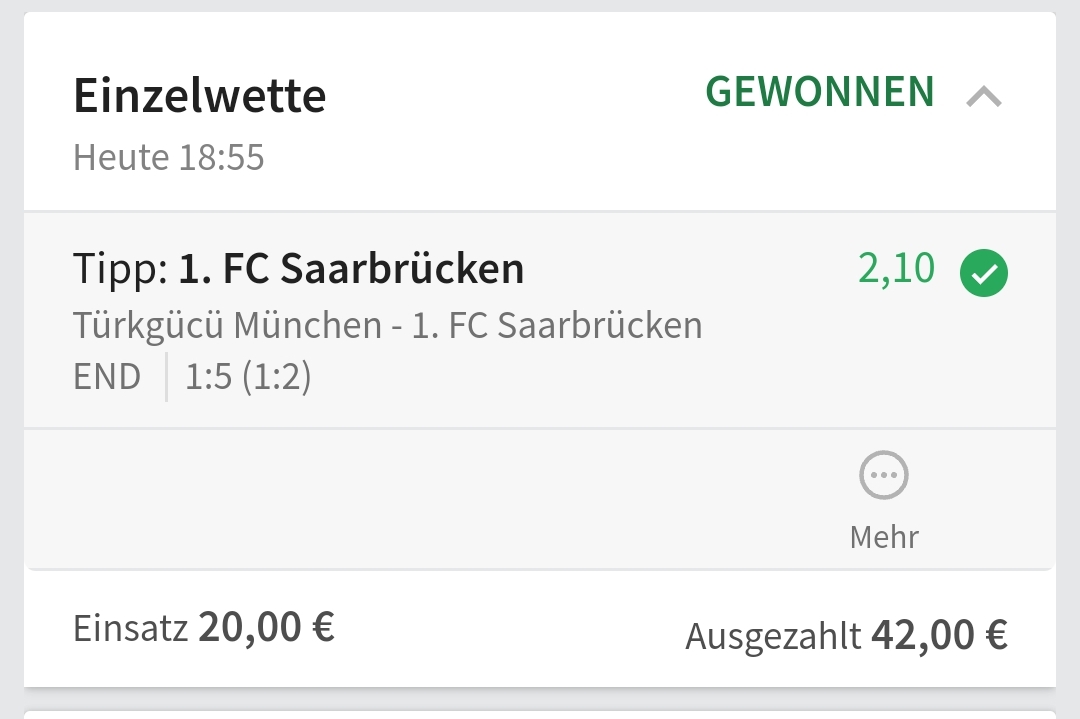Click the final score 1:5
The height and width of the screenshot is (719, 1080).
(209, 377)
